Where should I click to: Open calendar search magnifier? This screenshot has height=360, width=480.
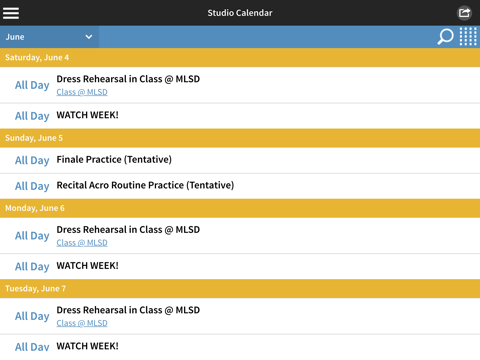(x=445, y=37)
